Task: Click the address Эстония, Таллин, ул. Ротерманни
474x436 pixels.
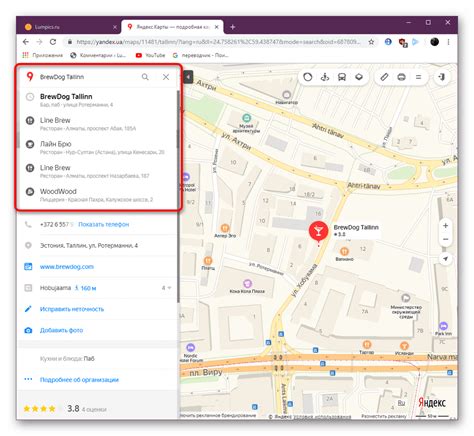Action: click(89, 246)
